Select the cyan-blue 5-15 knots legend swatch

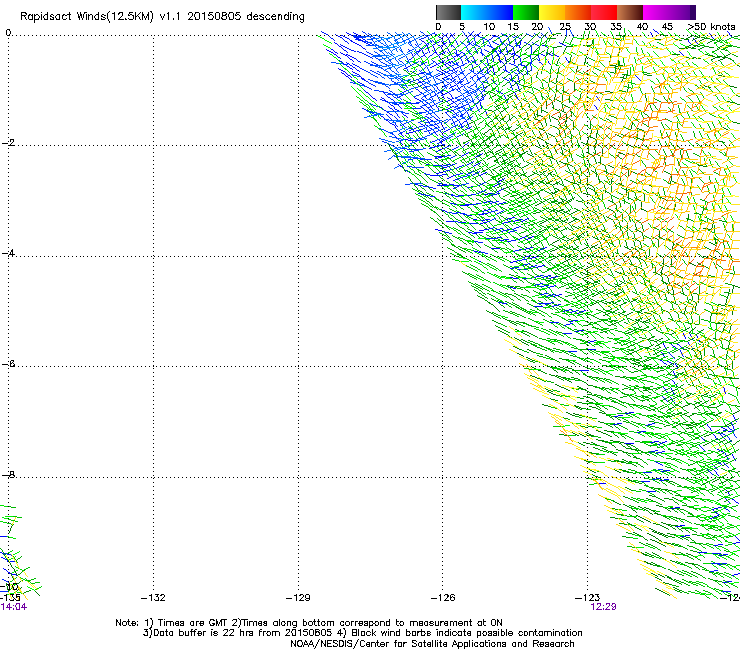487,12
